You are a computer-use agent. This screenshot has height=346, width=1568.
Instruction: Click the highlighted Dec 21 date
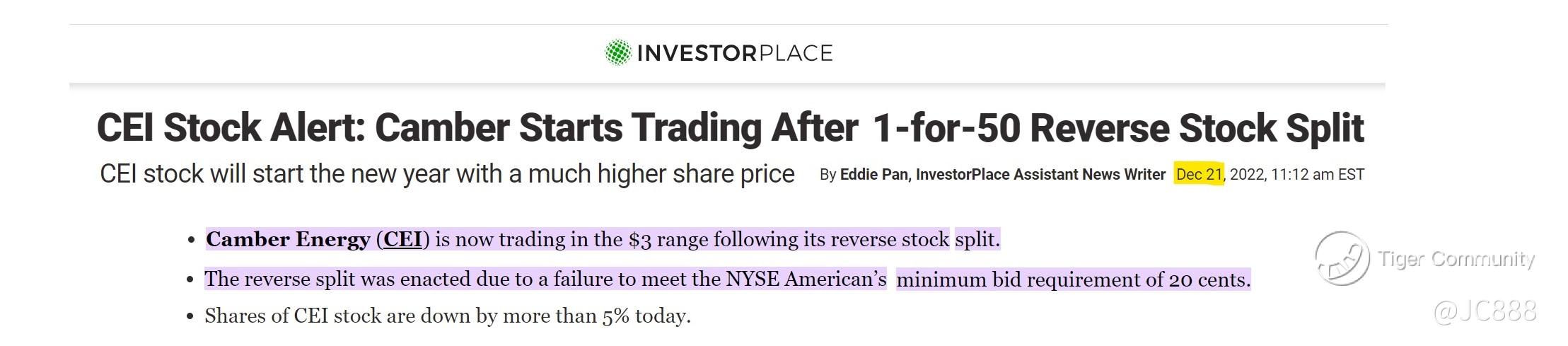[x=1200, y=175]
